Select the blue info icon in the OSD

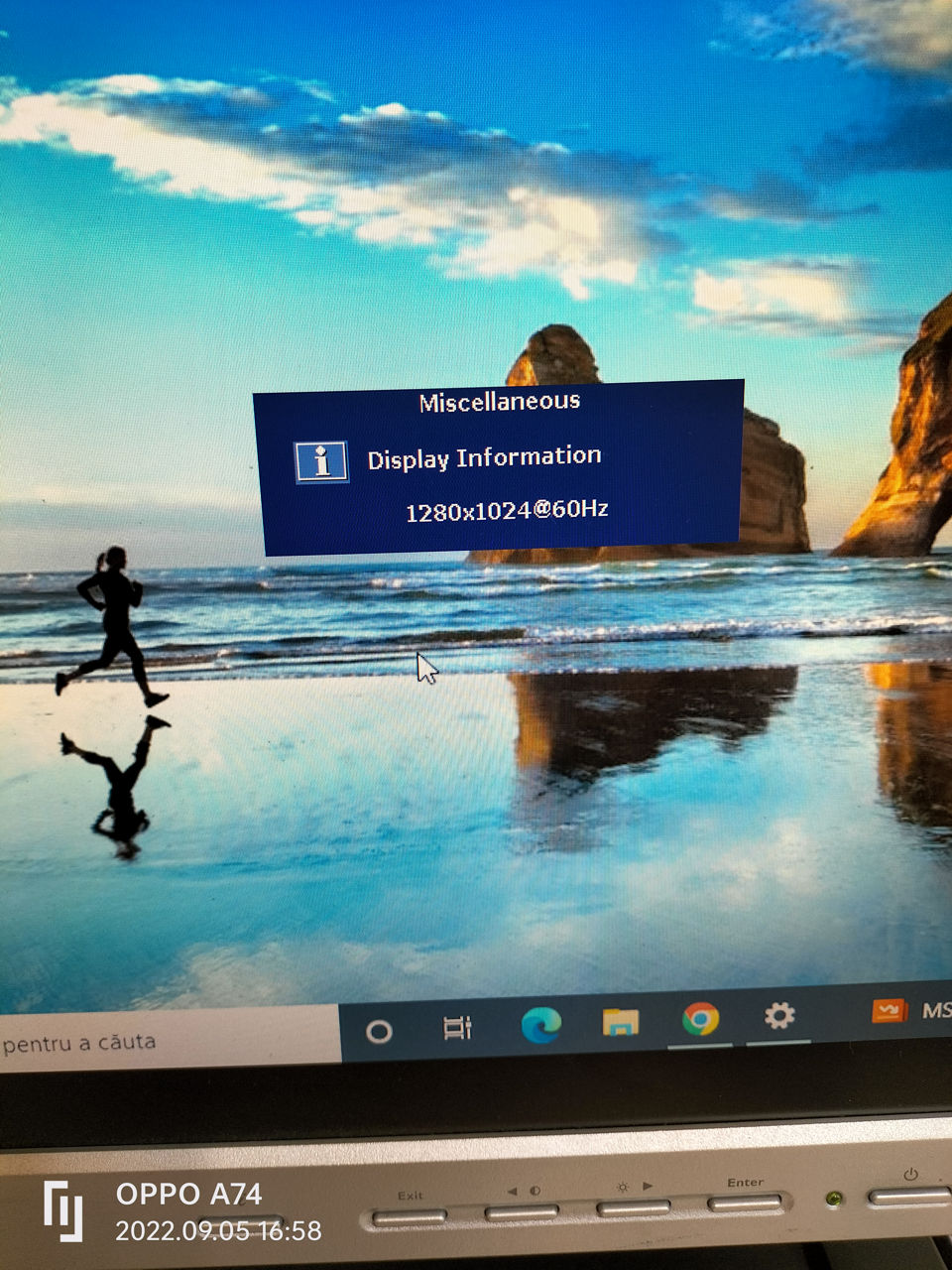coord(321,462)
